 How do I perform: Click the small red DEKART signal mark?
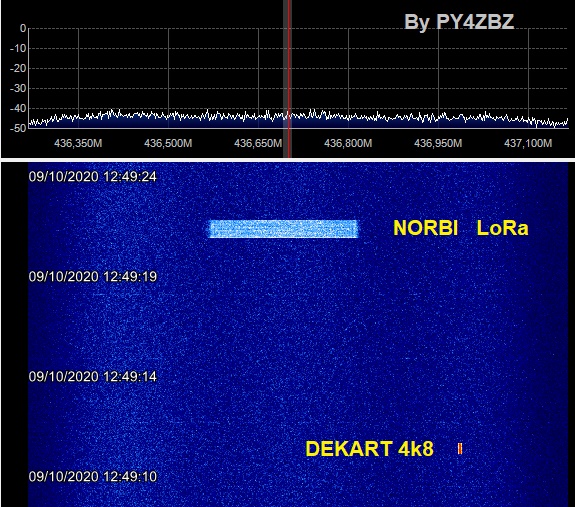tap(460, 449)
